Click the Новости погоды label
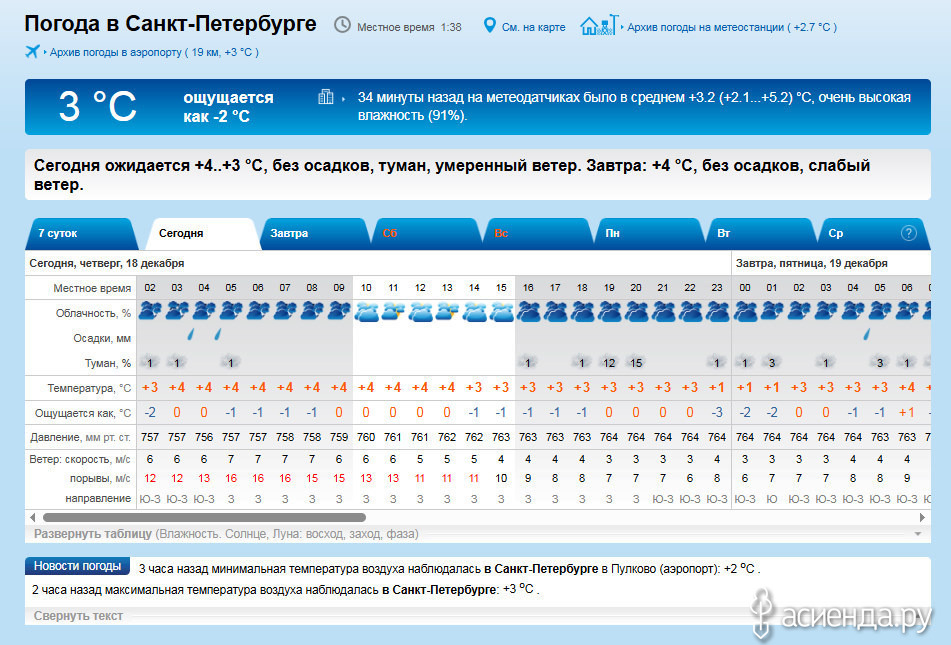Screen dimensions: 951x645 tap(78, 566)
